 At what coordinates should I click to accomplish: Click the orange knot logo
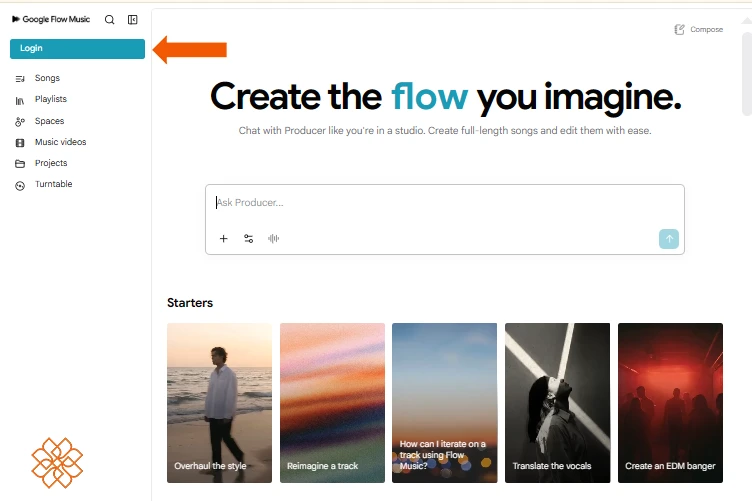[57, 463]
